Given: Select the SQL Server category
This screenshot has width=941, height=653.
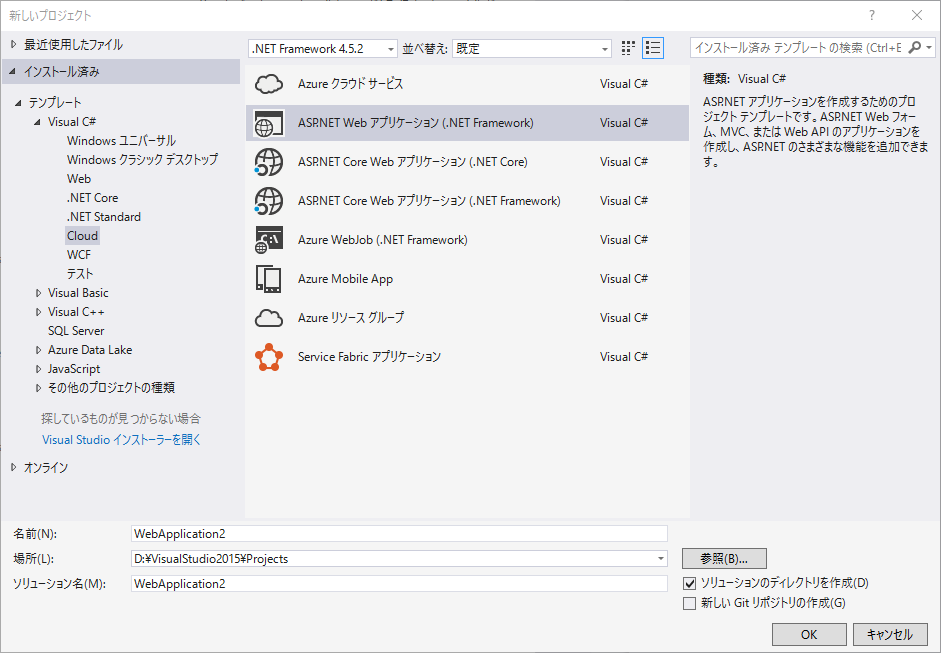Looking at the screenshot, I should tap(76, 331).
